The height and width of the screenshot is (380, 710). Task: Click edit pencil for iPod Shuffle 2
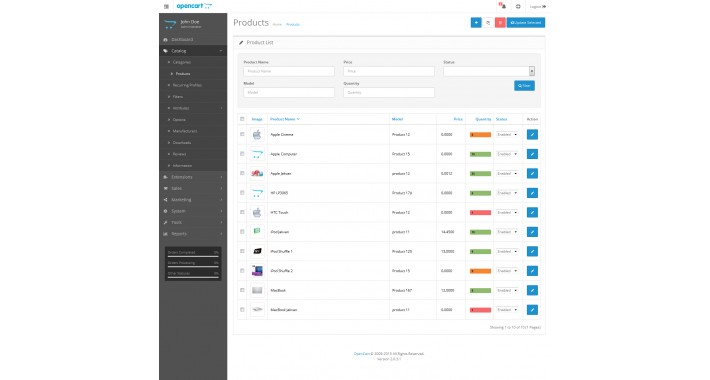coord(532,271)
